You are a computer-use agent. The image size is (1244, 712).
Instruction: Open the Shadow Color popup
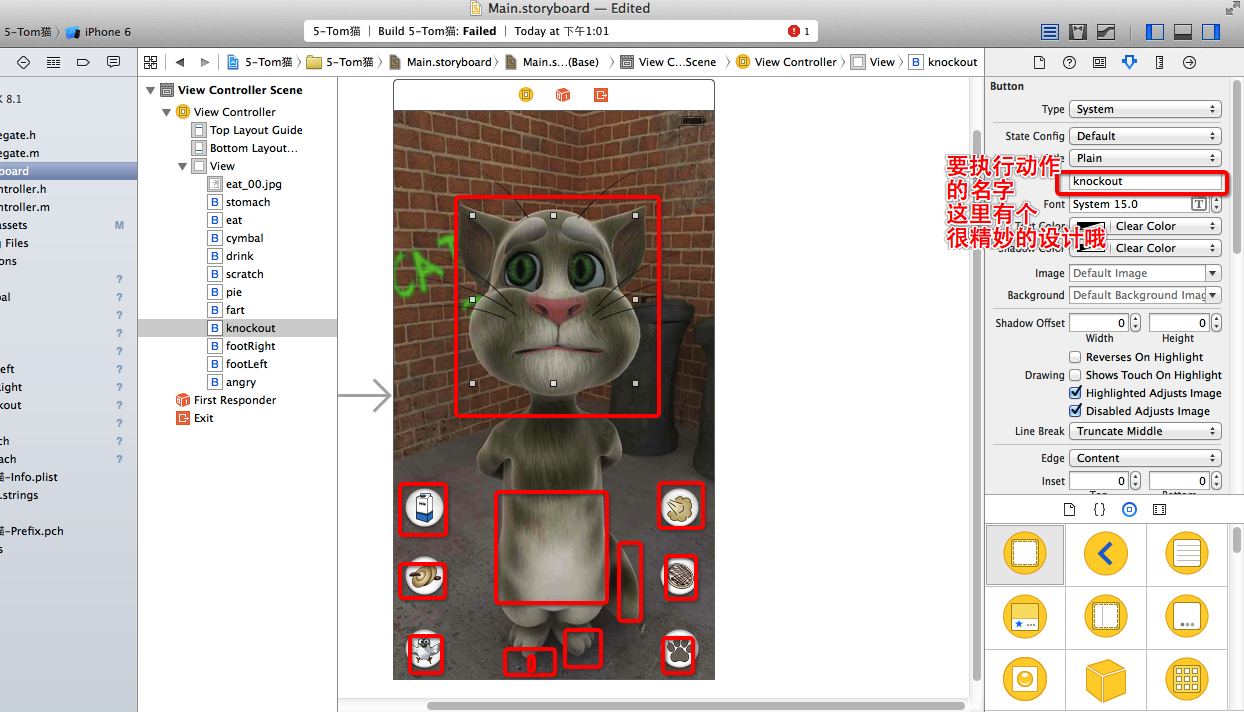click(x=1145, y=248)
